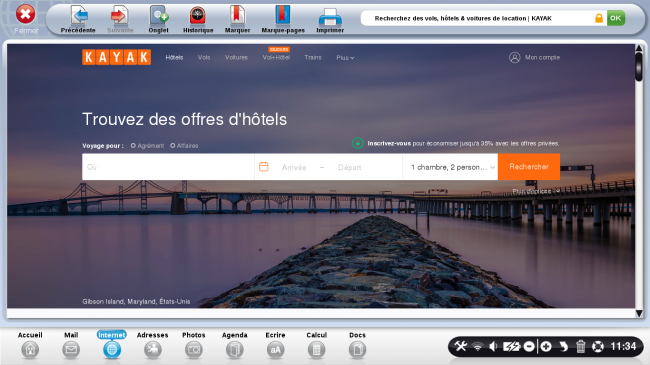This screenshot has height=365, width=650.
Task: Confirm the address with the green OK button
Action: click(x=616, y=18)
